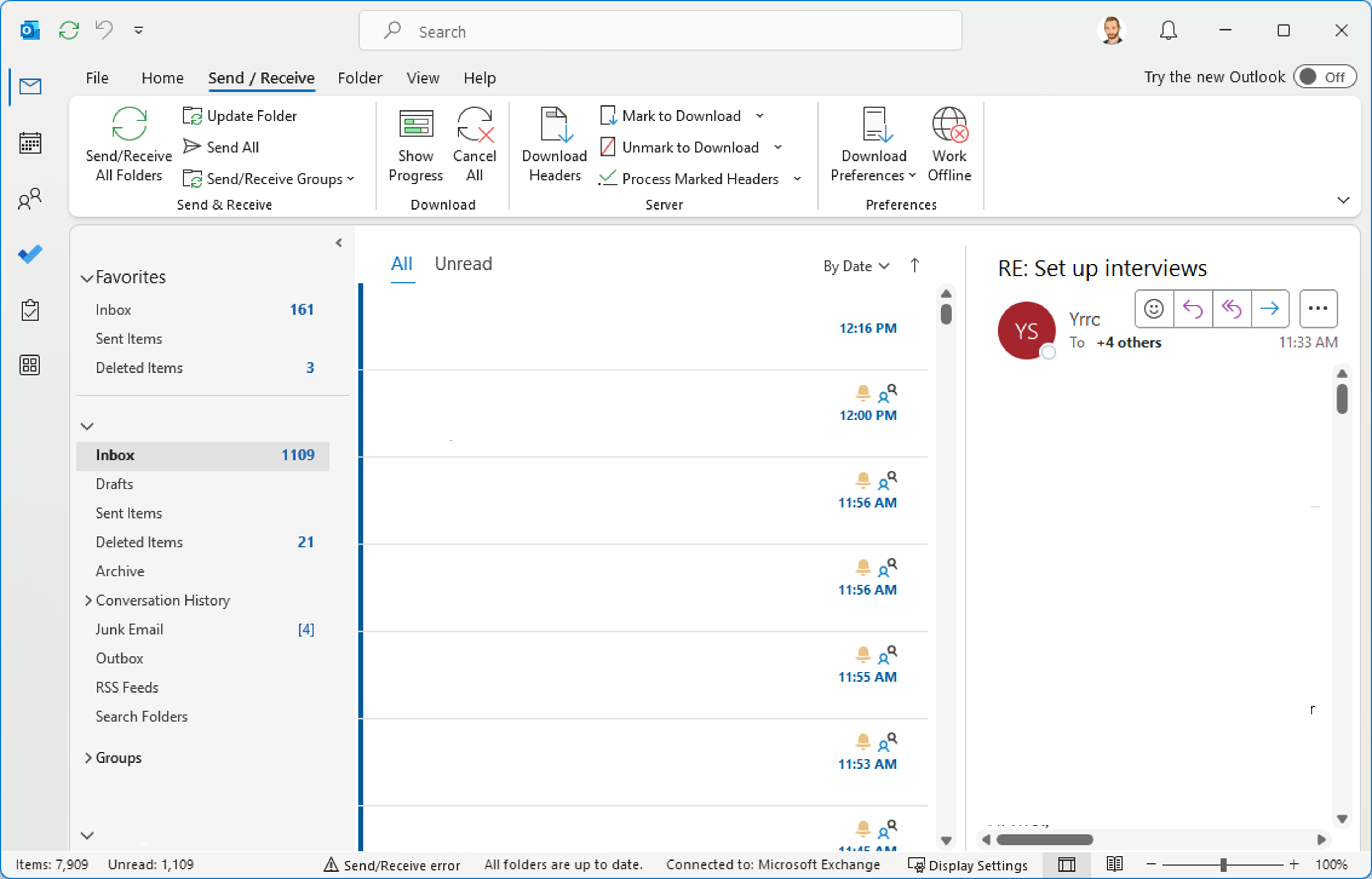Open the Junk Email folder

tap(203, 630)
